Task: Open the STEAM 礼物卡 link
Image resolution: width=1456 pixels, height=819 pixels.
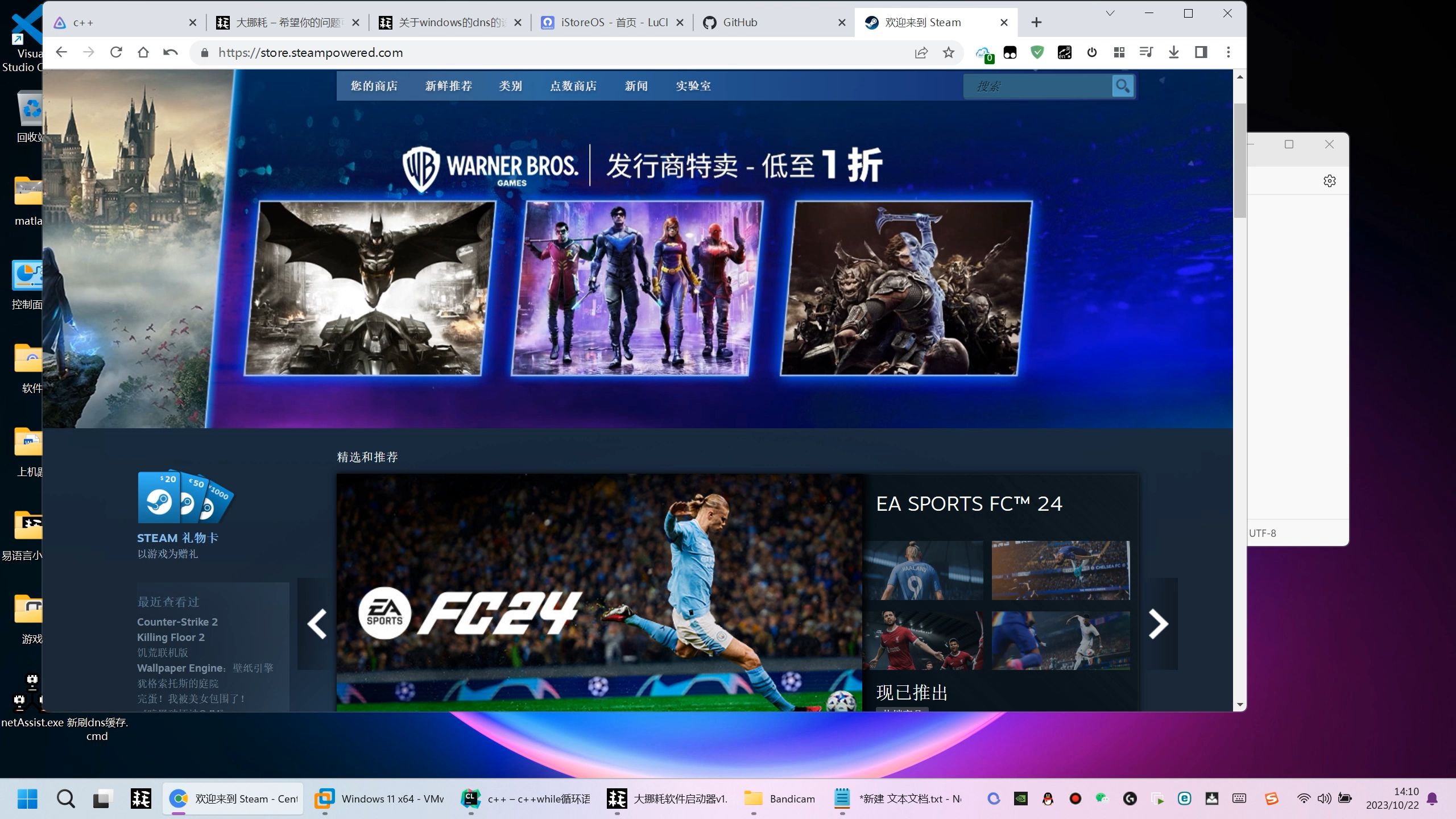Action: pyautogui.click(x=177, y=538)
